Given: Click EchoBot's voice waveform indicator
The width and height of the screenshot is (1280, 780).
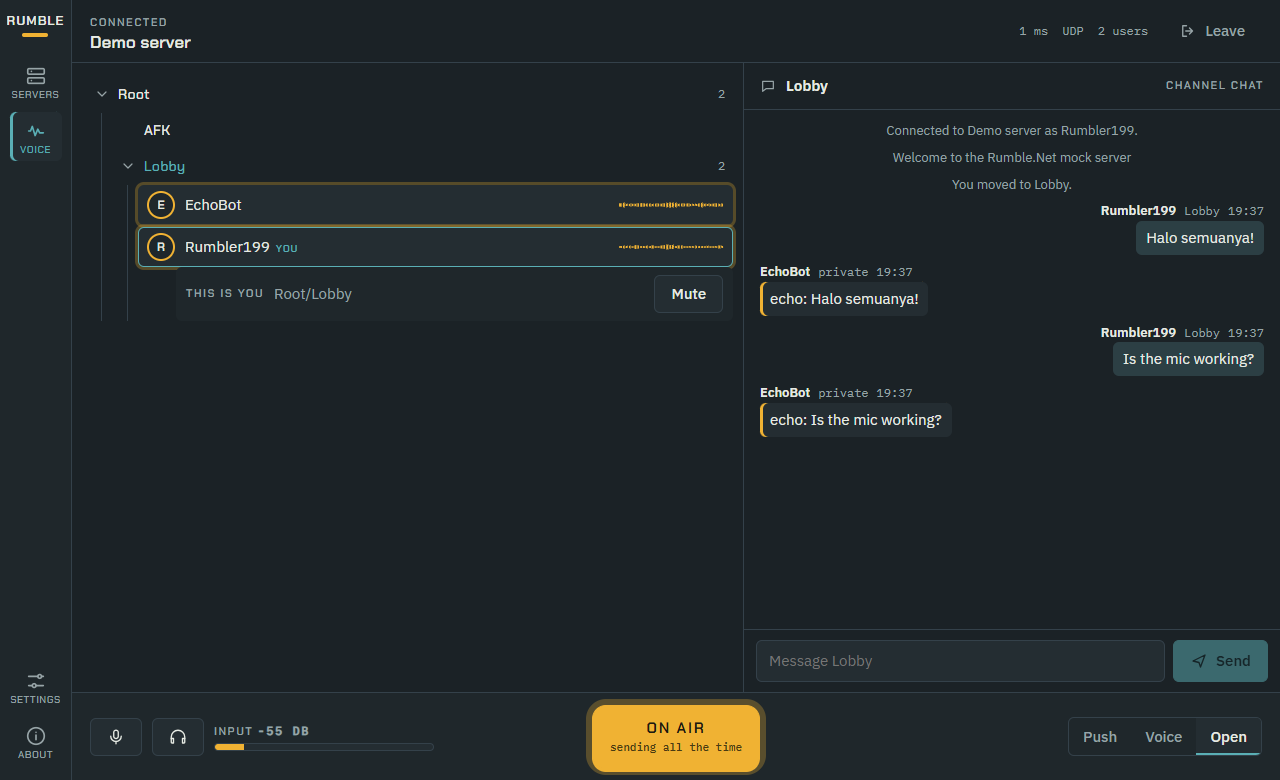Looking at the screenshot, I should tap(671, 205).
